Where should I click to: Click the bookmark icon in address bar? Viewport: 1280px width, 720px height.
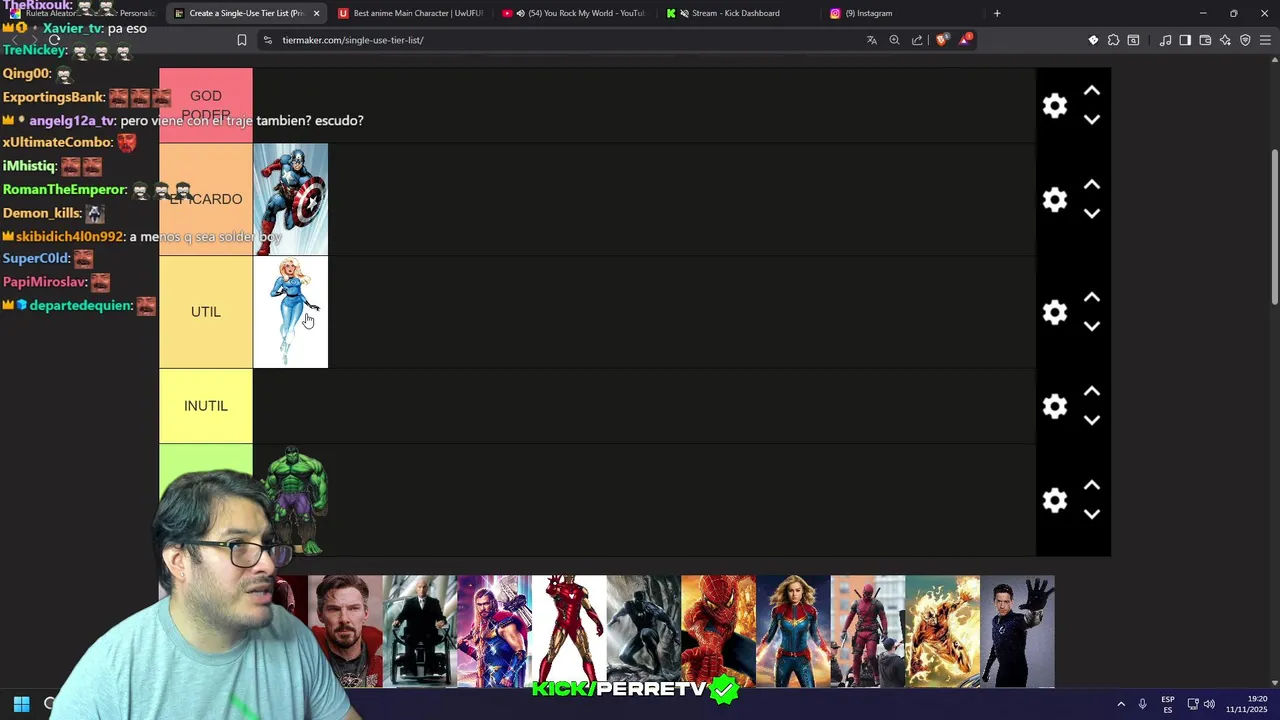click(x=241, y=40)
